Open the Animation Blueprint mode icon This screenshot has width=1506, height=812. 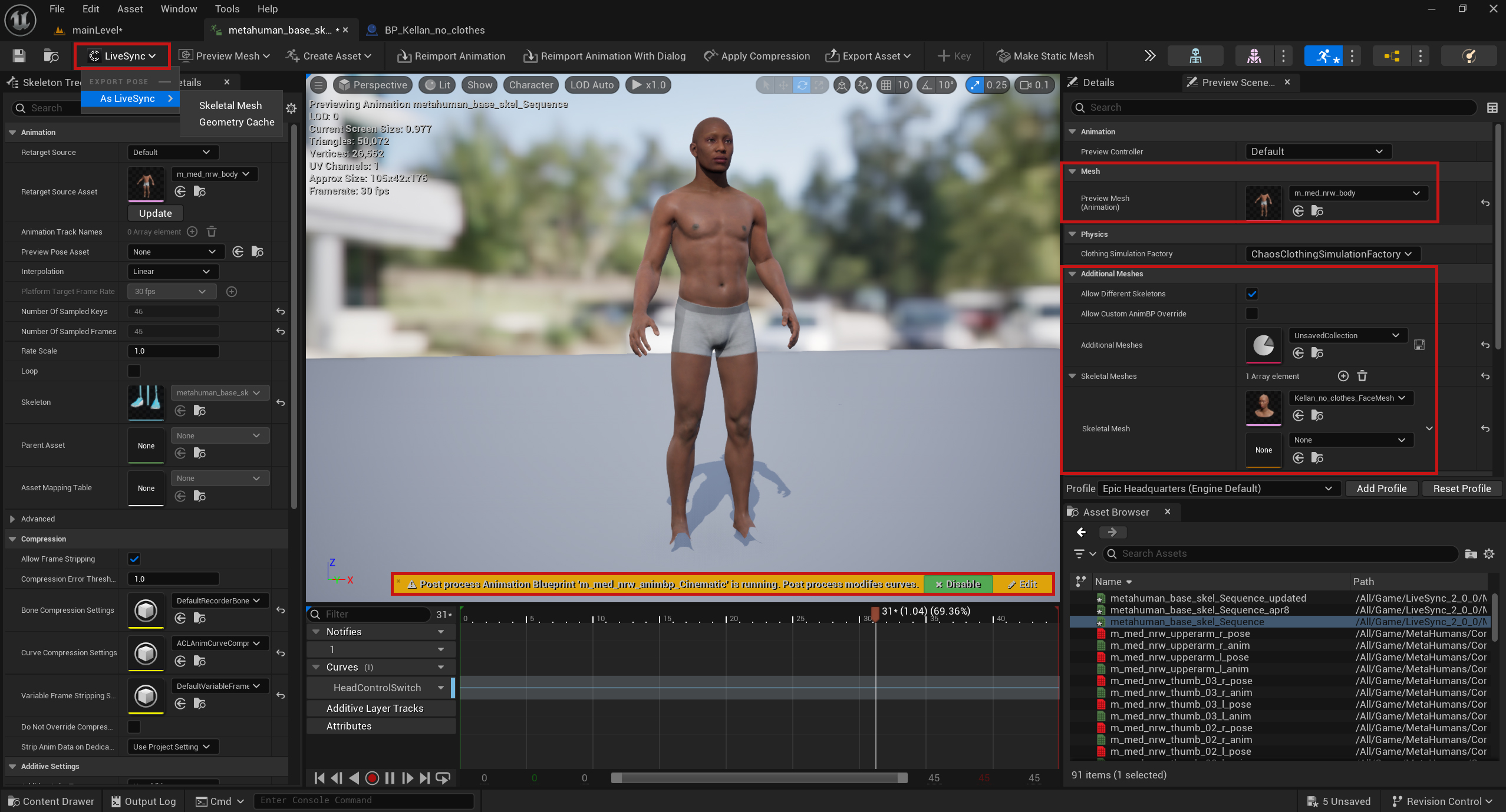pos(1392,56)
